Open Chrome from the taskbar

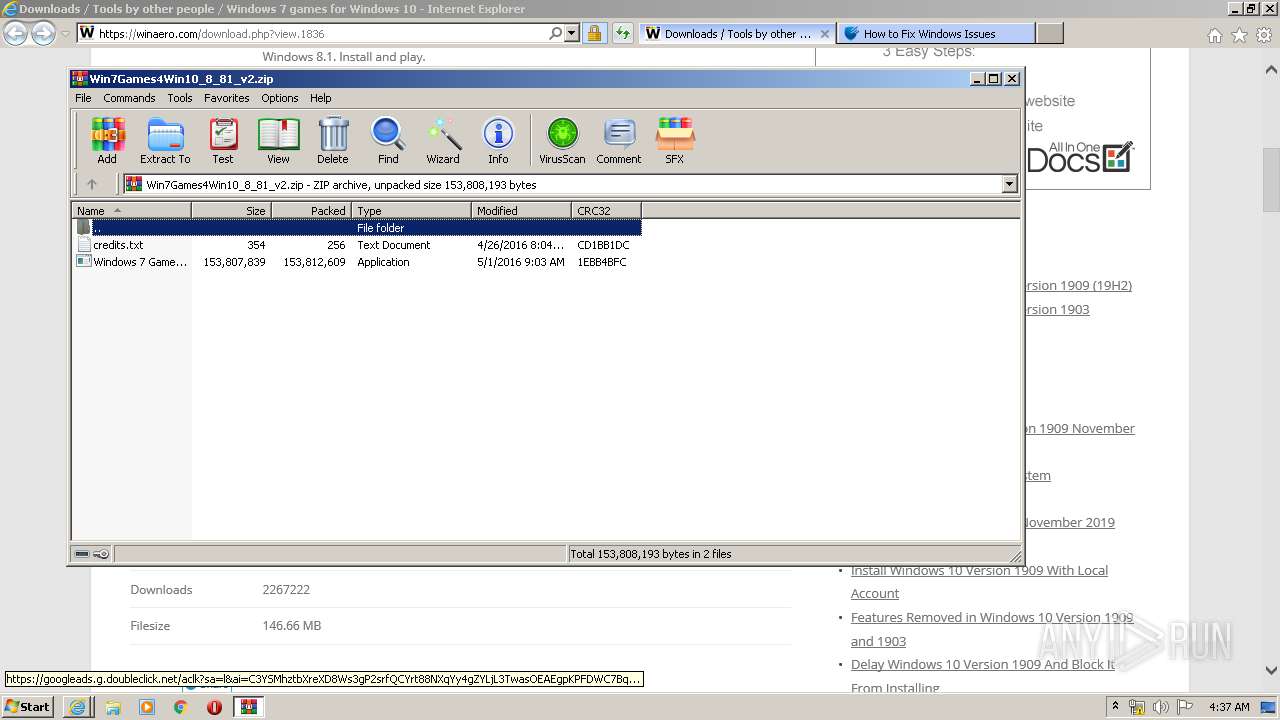pos(180,707)
